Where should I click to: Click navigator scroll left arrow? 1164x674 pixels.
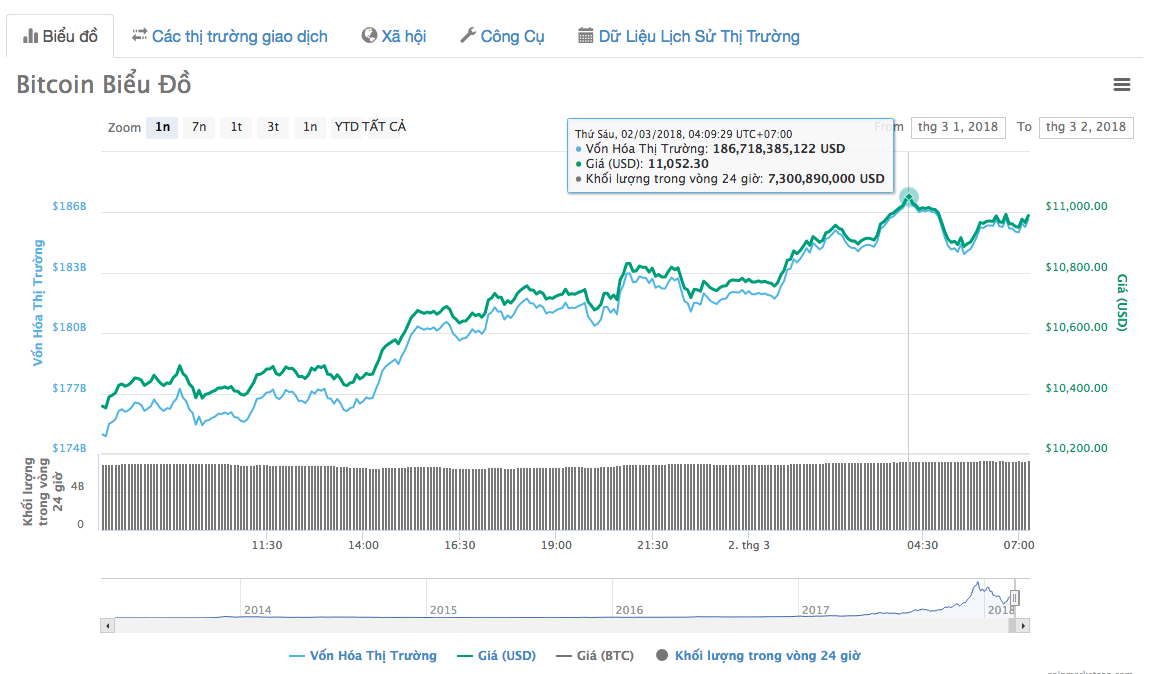click(108, 626)
